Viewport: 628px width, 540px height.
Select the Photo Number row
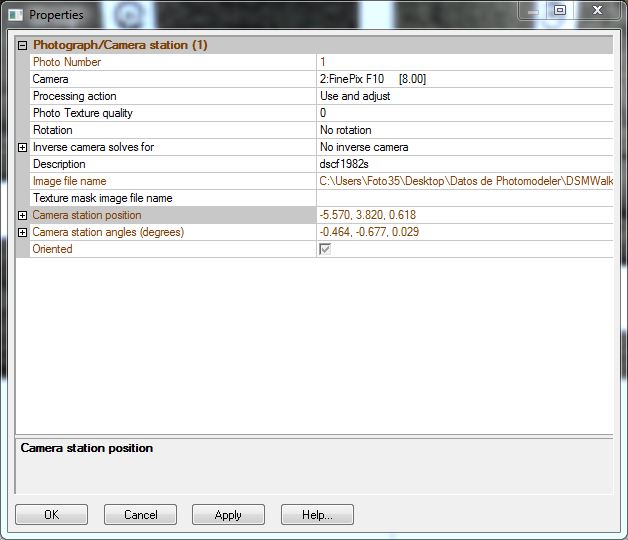tap(170, 62)
